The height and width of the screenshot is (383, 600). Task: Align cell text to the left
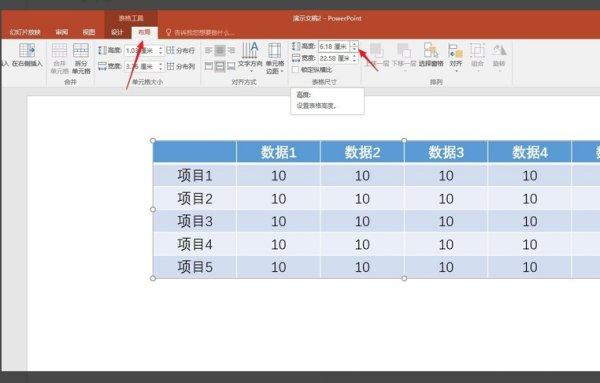(209, 51)
